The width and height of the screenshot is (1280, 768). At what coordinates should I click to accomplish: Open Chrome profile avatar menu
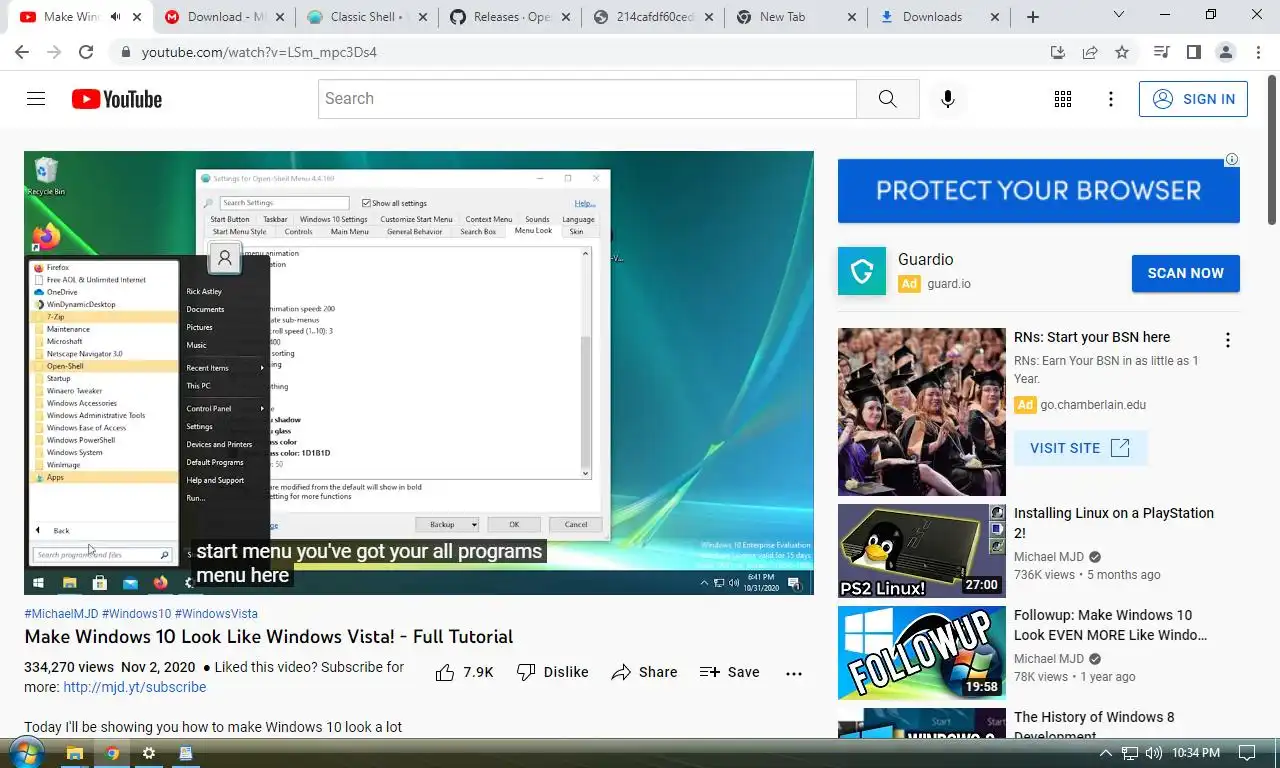[x=1225, y=52]
